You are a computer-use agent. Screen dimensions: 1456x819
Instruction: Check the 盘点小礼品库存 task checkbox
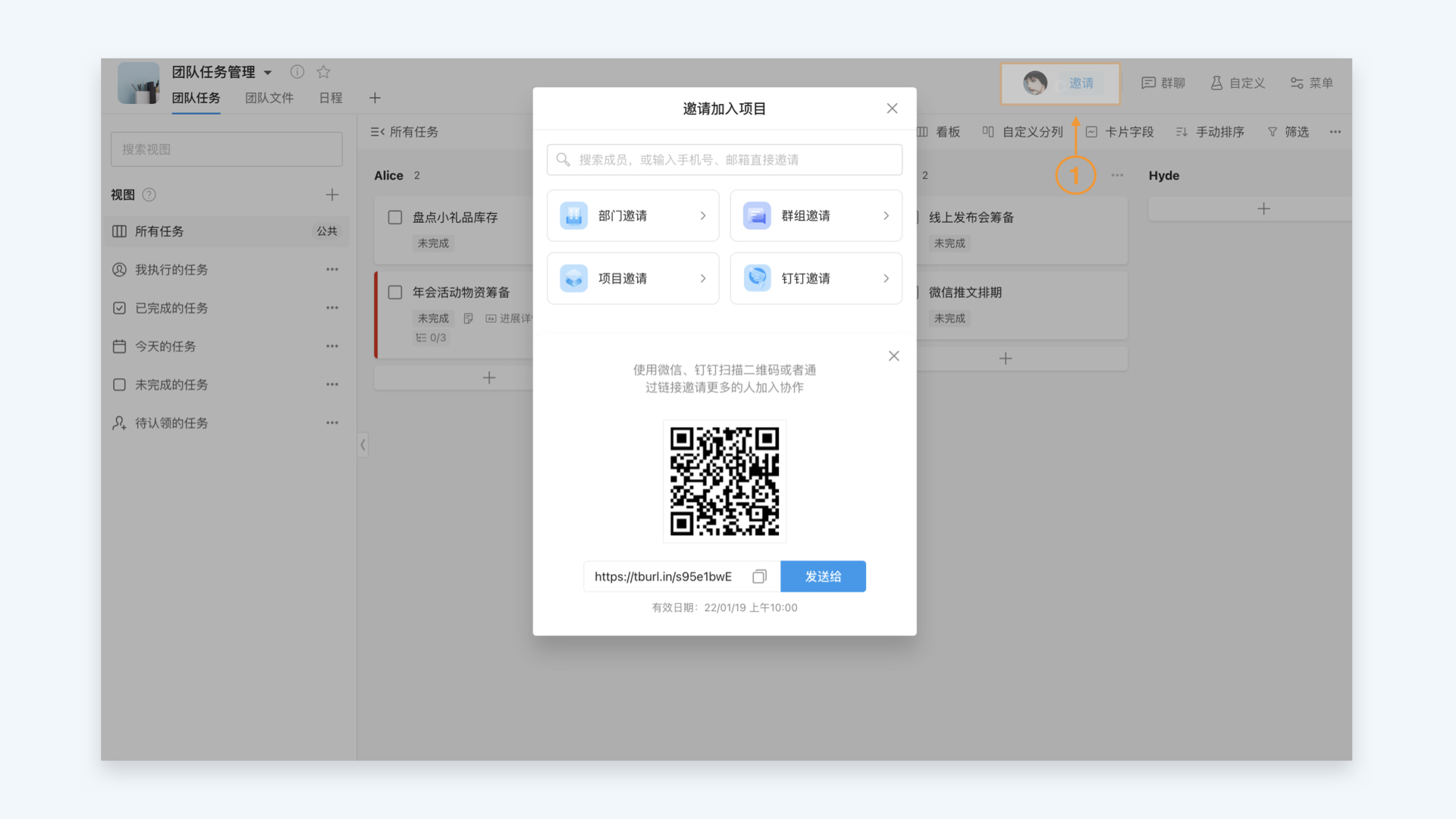click(395, 218)
